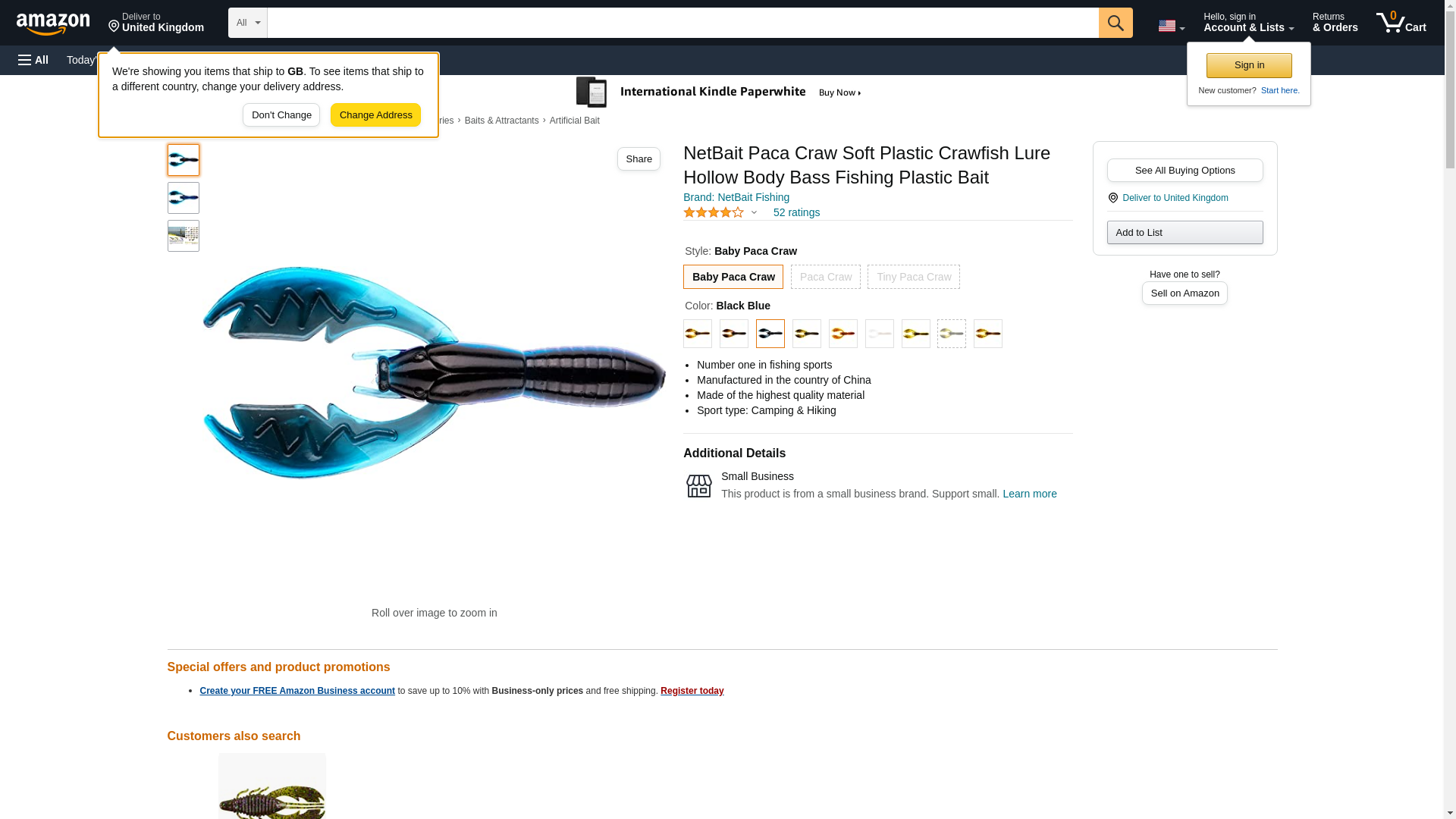Open Returns & Orders

1335,22
